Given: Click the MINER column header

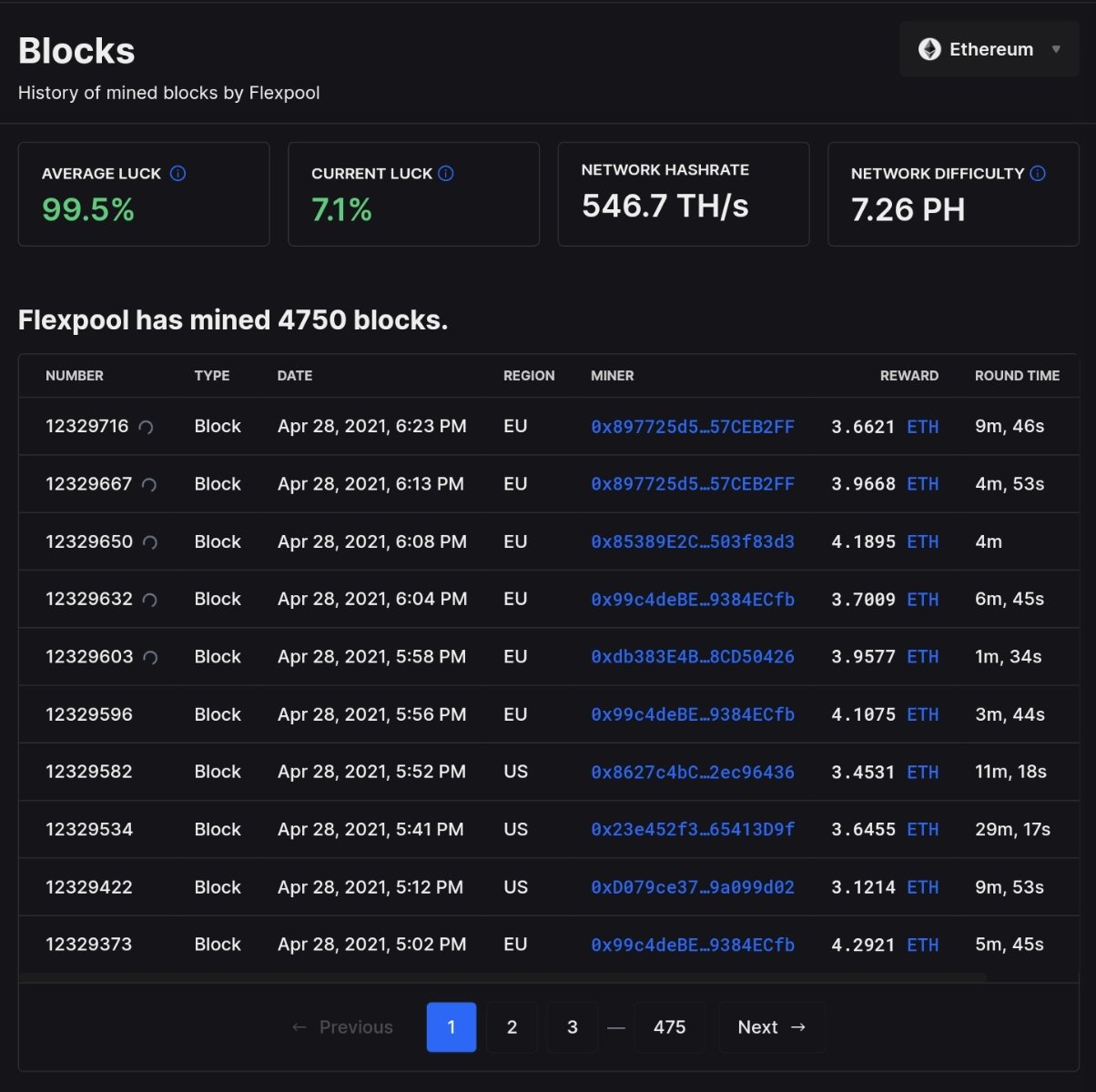Looking at the screenshot, I should pyautogui.click(x=613, y=376).
